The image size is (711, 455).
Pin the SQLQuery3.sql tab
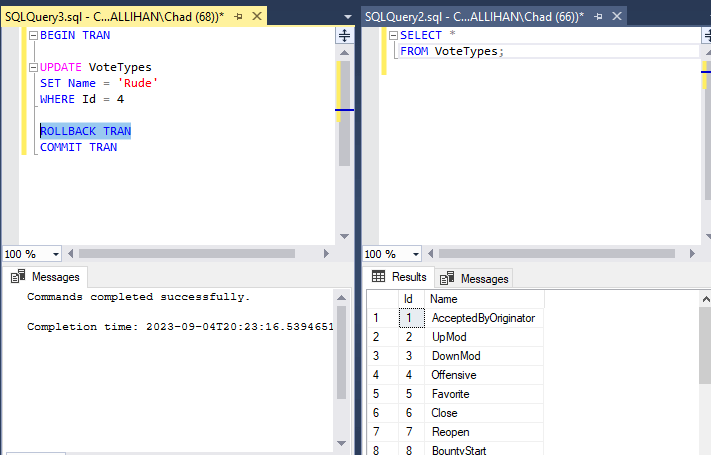[238, 17]
